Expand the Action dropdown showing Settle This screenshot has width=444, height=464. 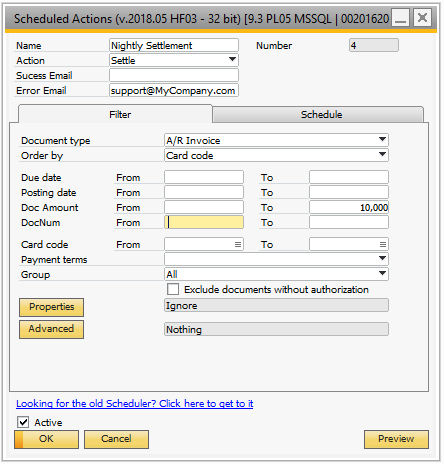click(232, 60)
